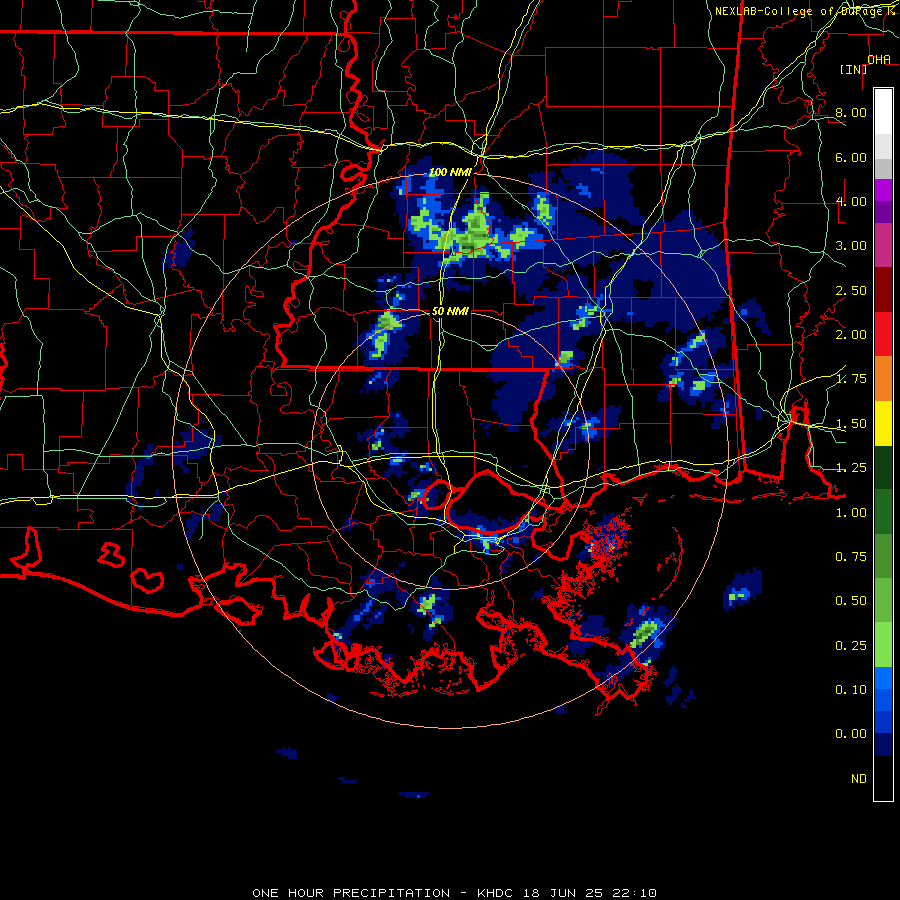The height and width of the screenshot is (900, 900).
Task: Click the bright red swatch in the legend
Action: click(883, 334)
